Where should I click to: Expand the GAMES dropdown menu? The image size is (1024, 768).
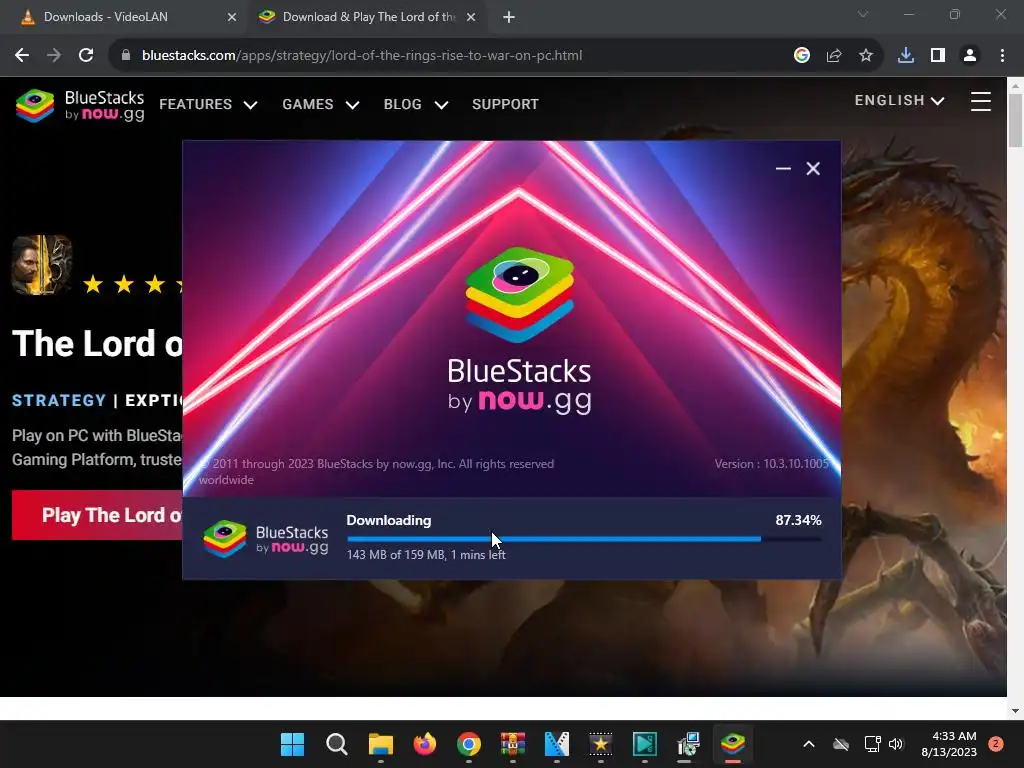pyautogui.click(x=321, y=104)
